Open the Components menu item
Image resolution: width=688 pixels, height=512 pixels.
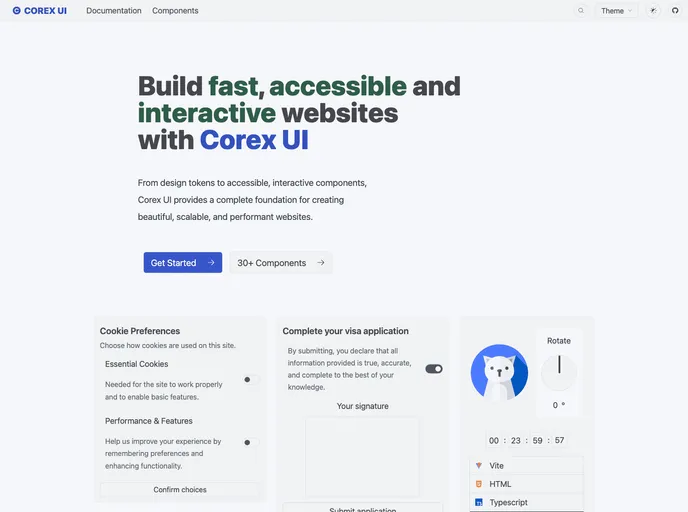tap(175, 11)
